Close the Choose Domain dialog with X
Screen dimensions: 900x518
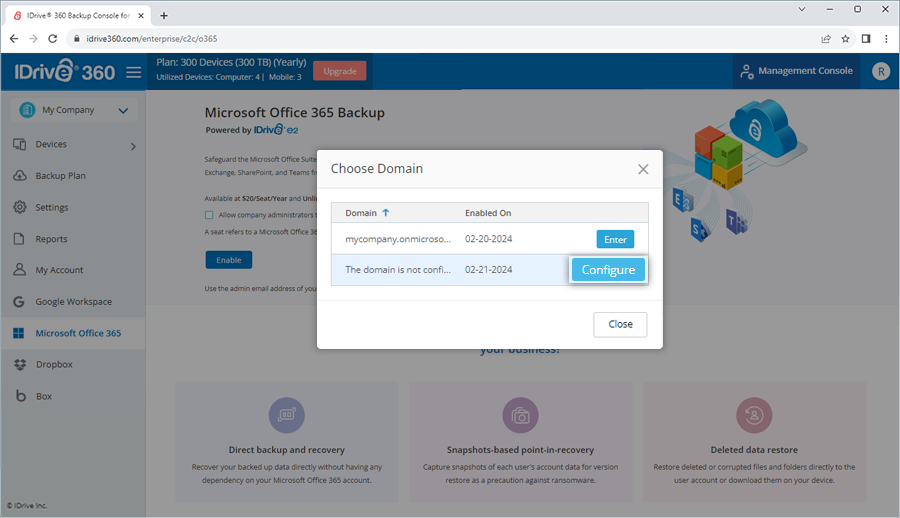coord(643,169)
